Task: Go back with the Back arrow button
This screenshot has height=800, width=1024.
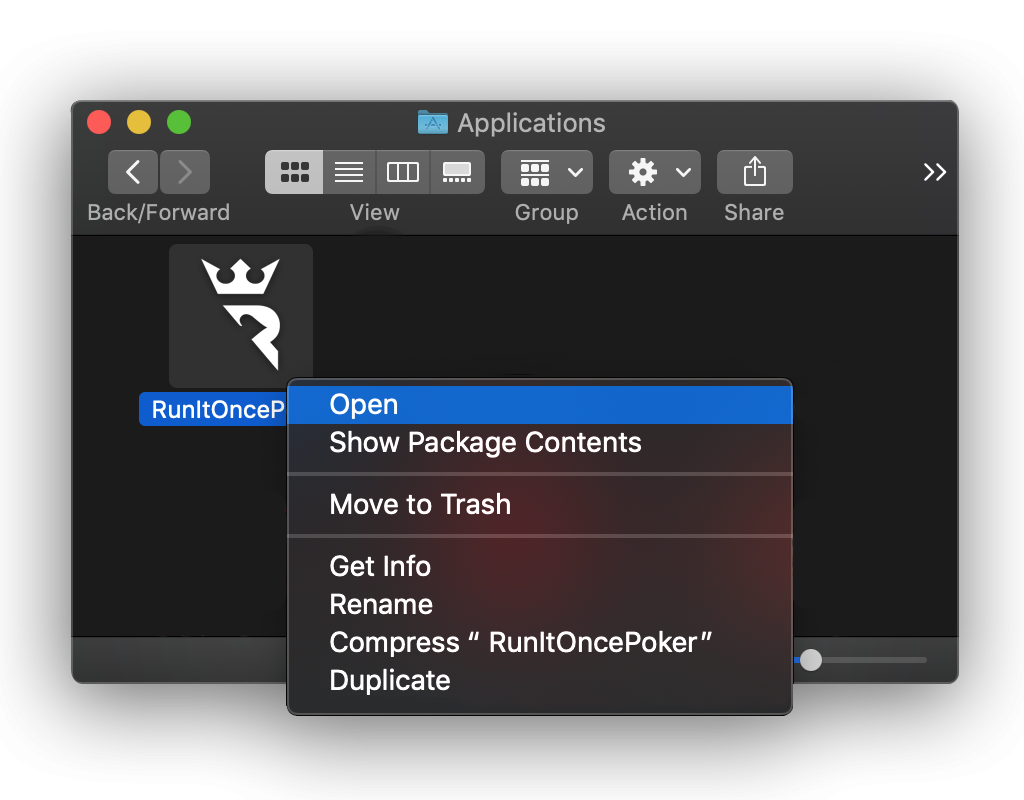Action: tap(133, 172)
